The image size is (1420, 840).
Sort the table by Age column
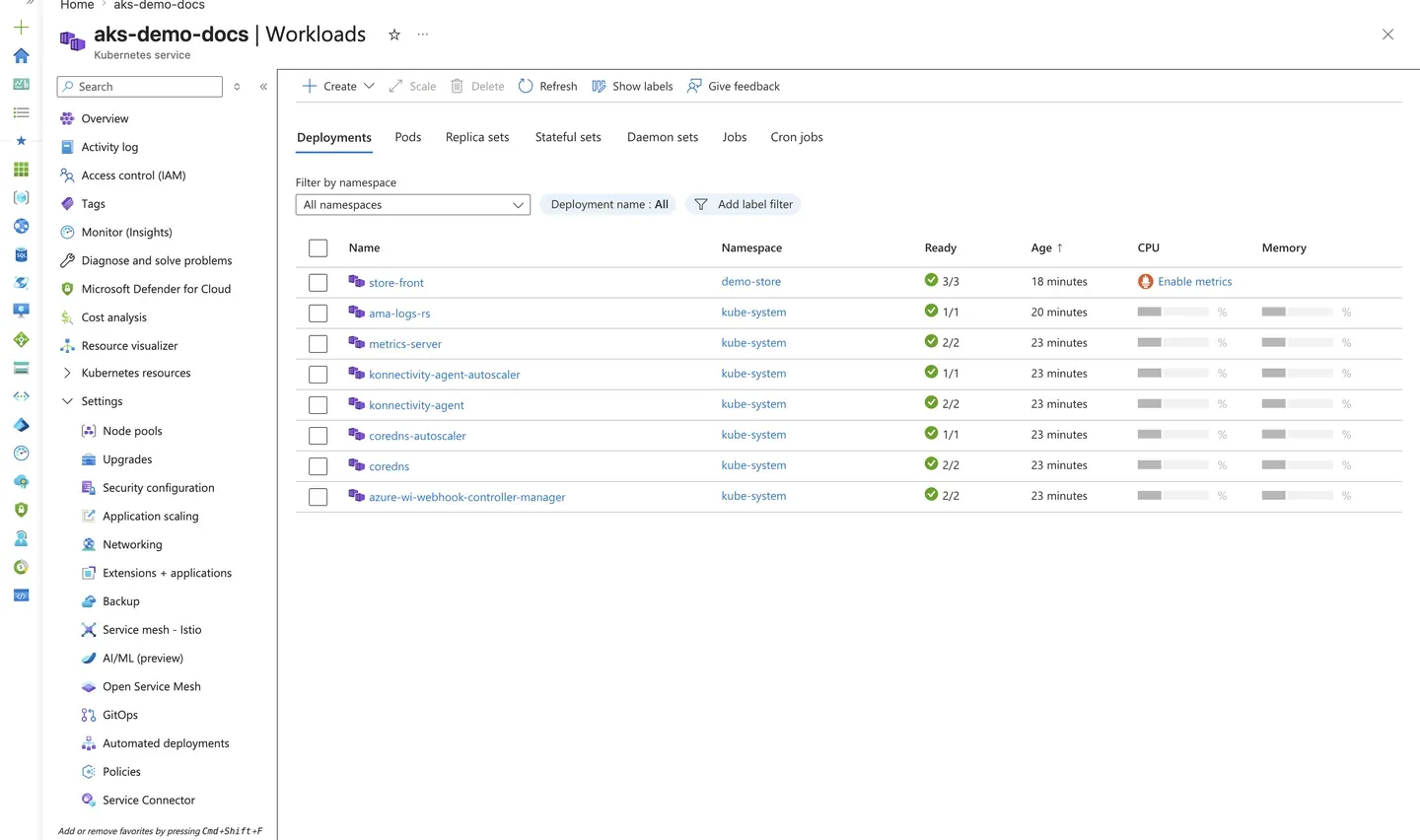click(x=1046, y=248)
